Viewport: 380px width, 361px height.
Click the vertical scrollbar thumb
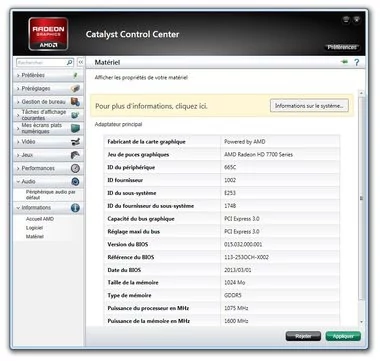point(361,199)
